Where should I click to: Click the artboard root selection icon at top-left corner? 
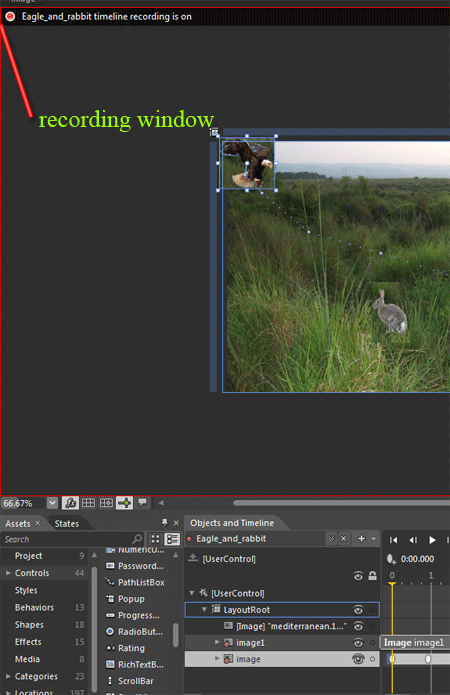pos(214,132)
